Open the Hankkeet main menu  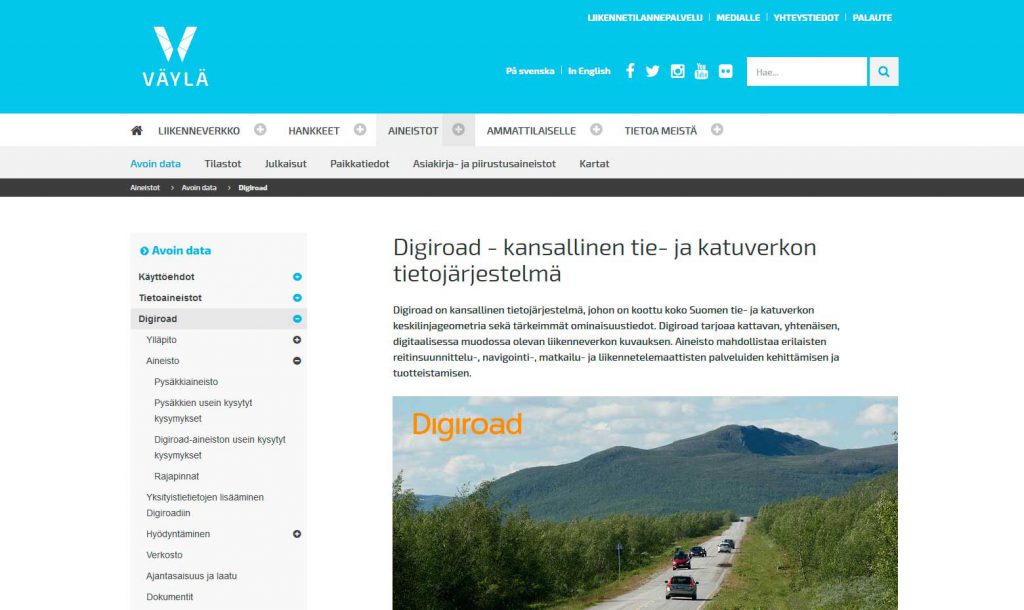[x=314, y=131]
